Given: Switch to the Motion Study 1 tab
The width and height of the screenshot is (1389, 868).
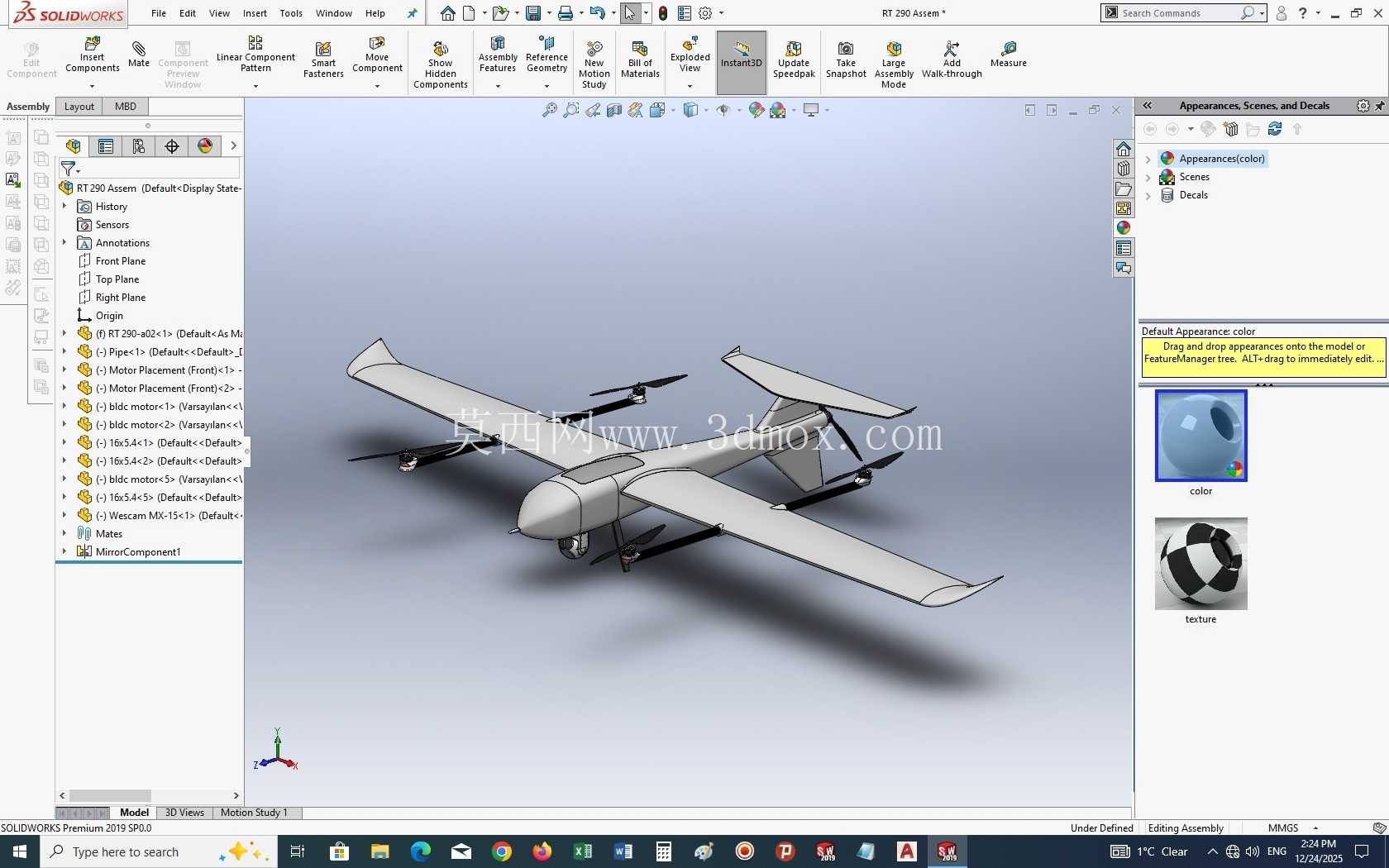Looking at the screenshot, I should click(x=254, y=813).
